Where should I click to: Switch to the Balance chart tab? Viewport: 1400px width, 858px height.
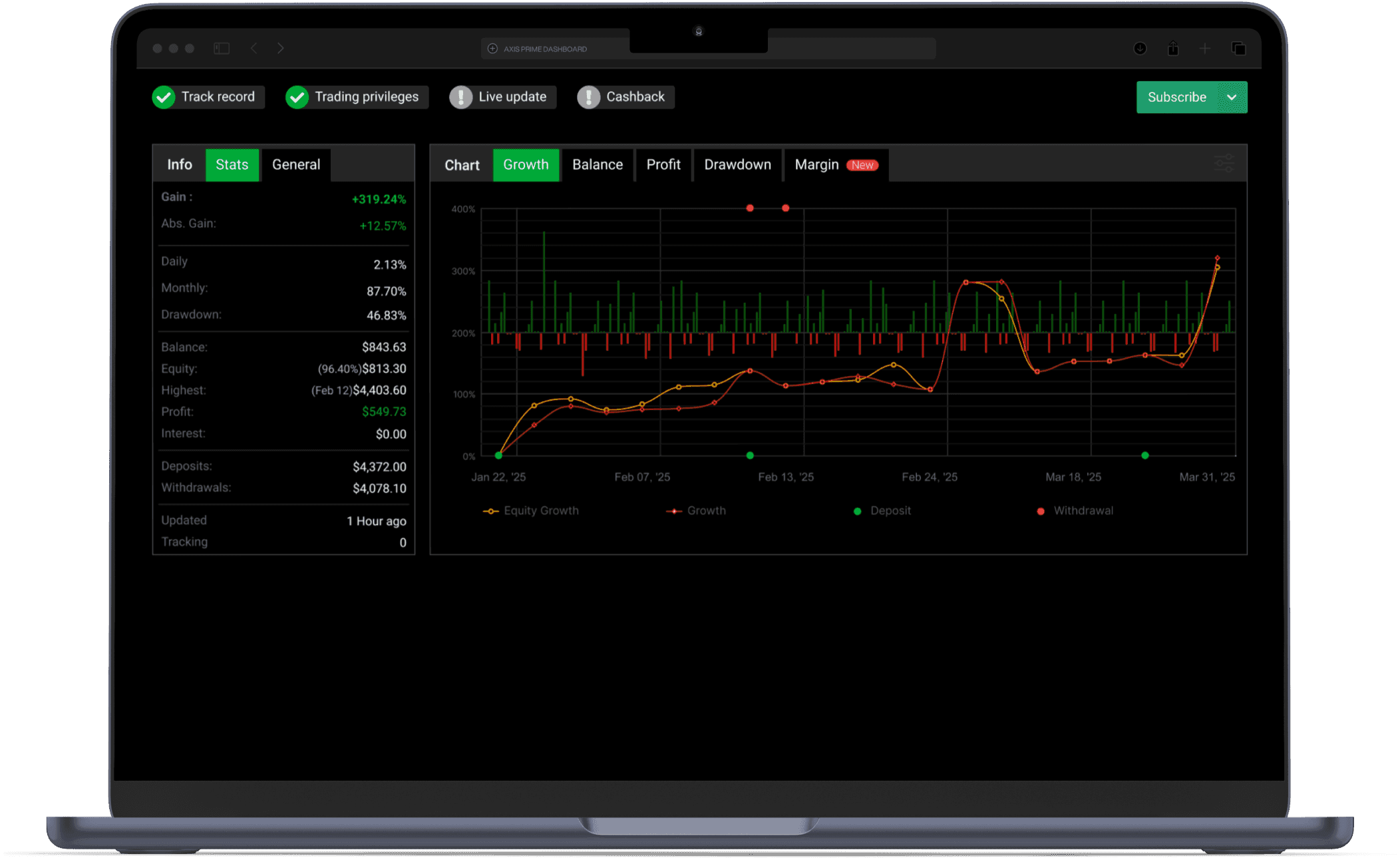click(x=597, y=165)
